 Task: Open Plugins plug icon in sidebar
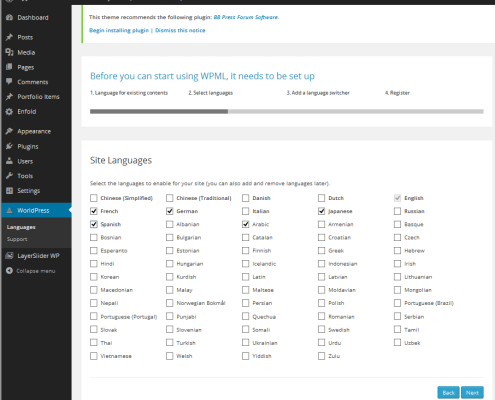point(9,146)
